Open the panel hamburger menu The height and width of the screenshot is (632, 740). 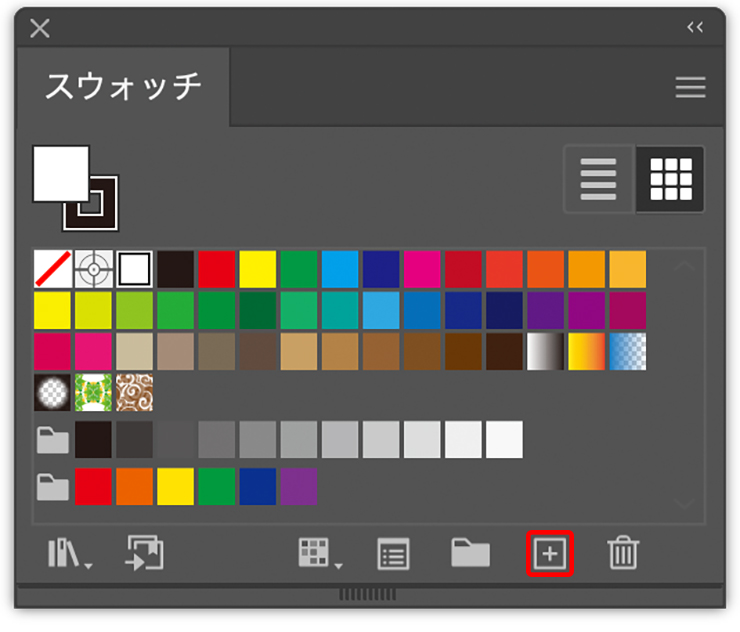(690, 88)
